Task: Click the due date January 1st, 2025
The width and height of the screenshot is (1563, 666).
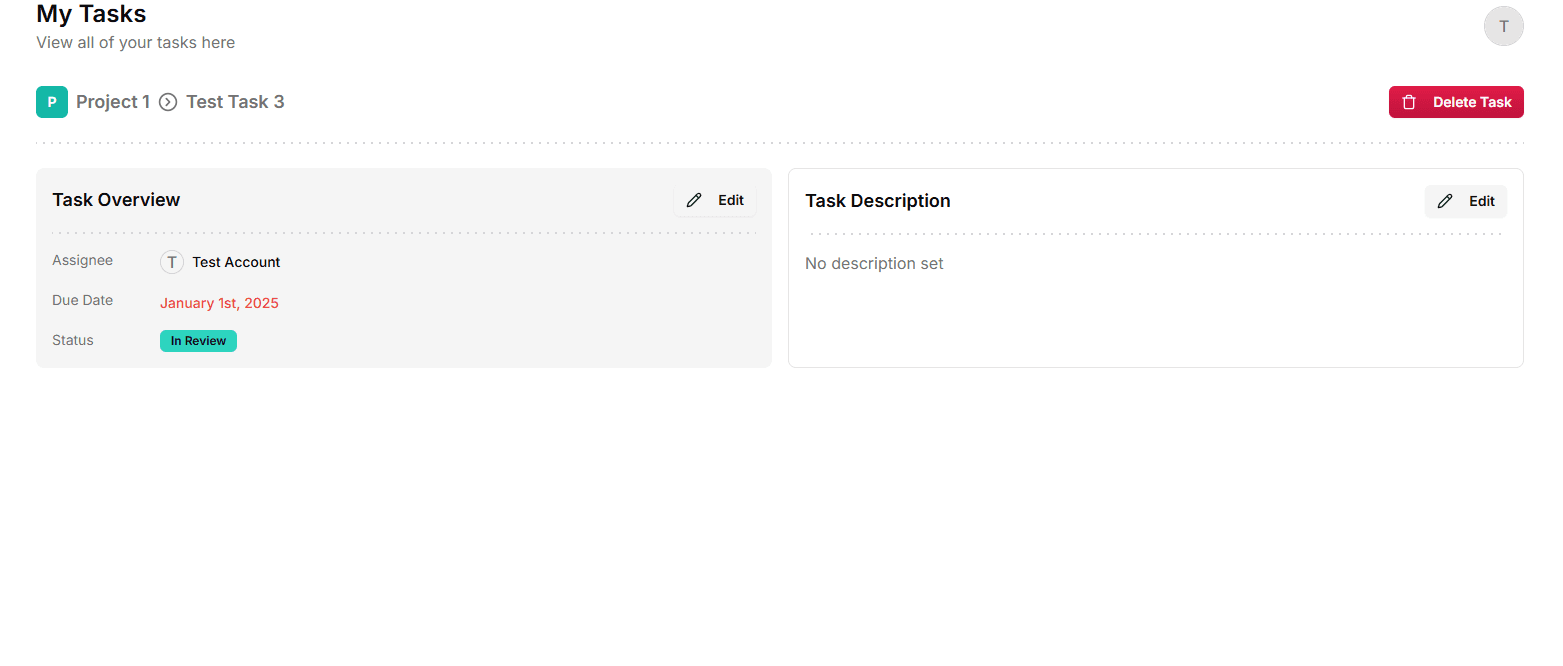Action: [219, 303]
